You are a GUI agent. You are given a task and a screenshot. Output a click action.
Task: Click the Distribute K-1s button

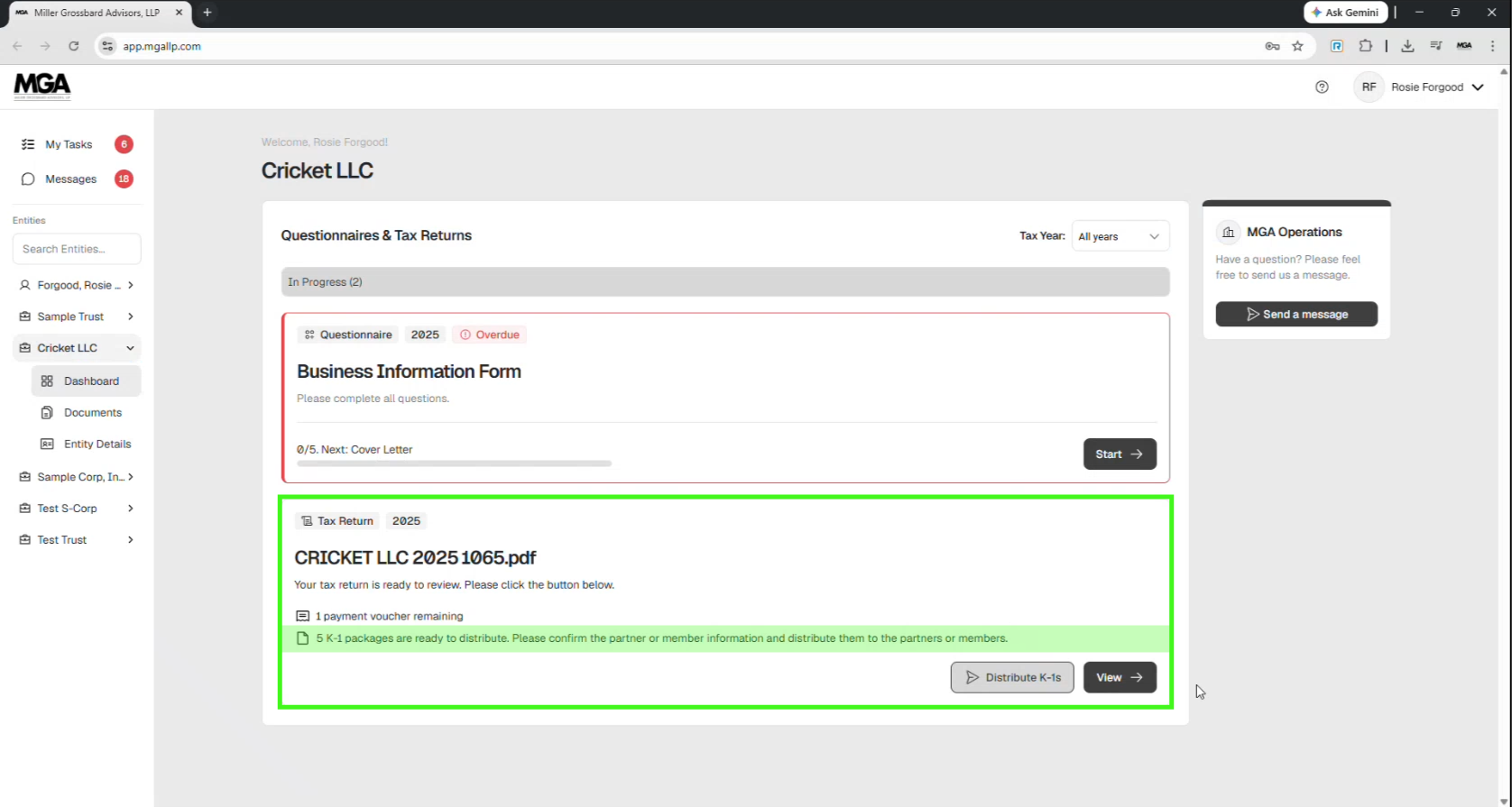(x=1012, y=677)
